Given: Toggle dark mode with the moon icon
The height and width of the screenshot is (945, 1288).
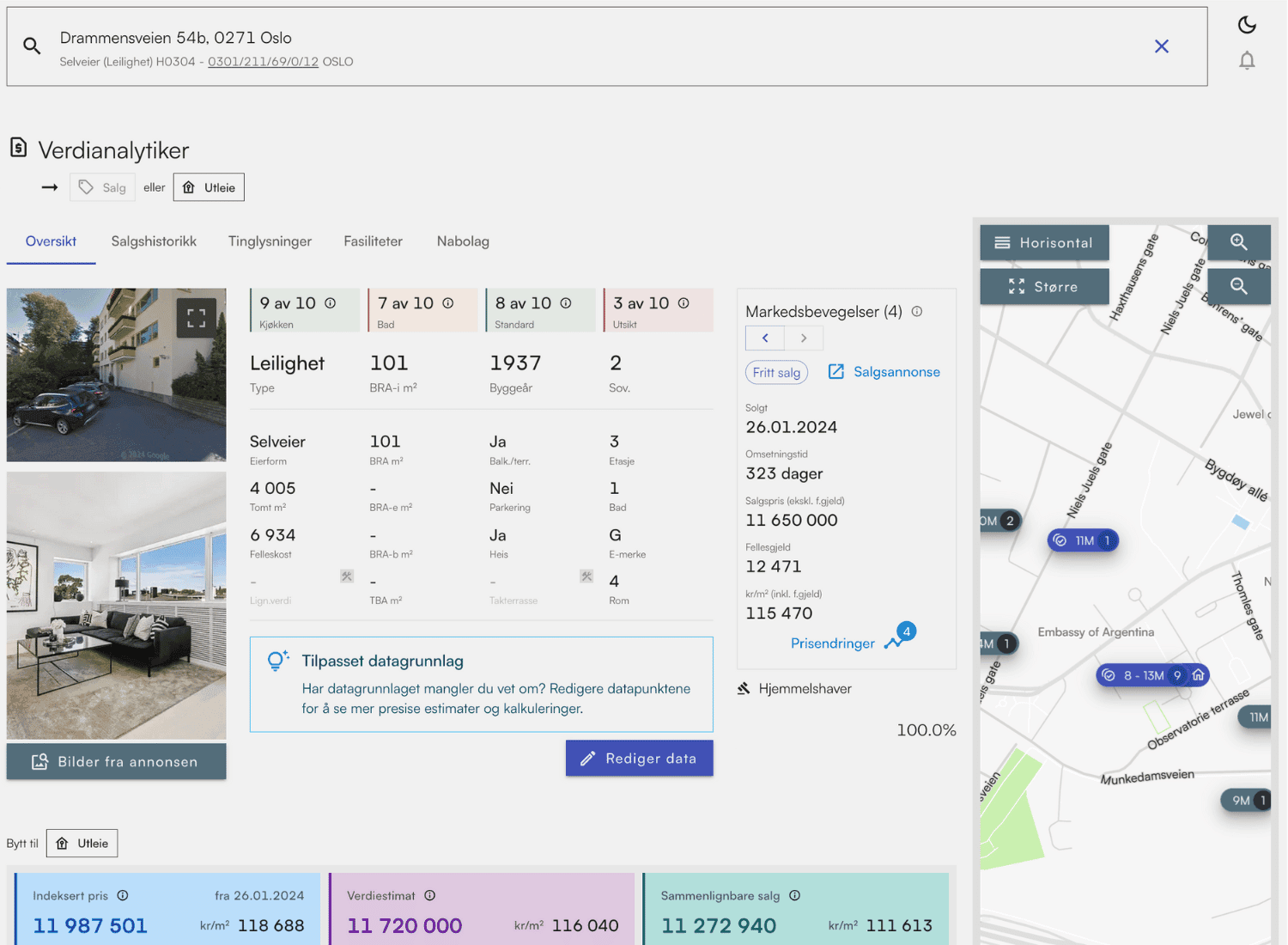Looking at the screenshot, I should 1247,25.
